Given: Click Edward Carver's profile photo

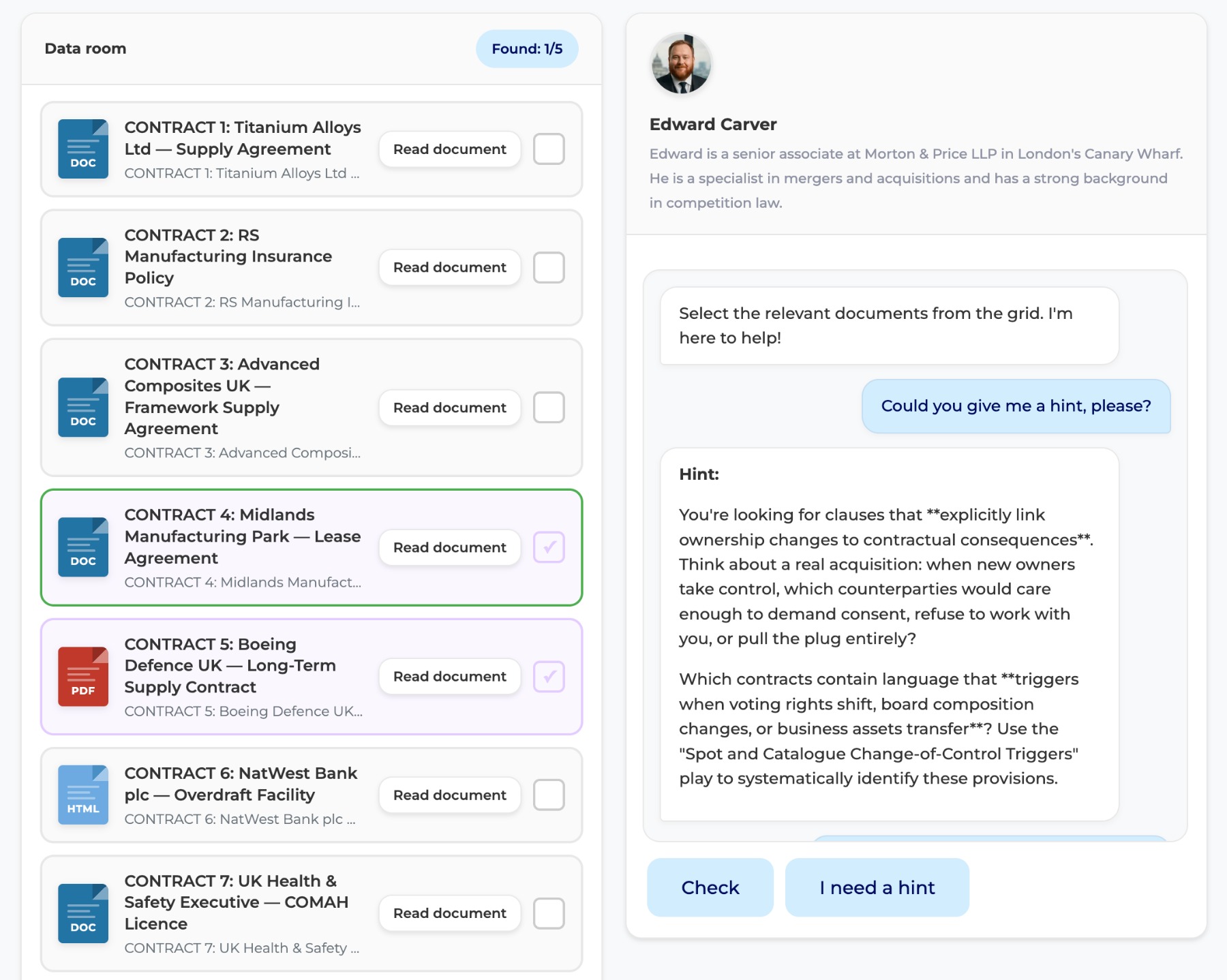Looking at the screenshot, I should coord(681,64).
